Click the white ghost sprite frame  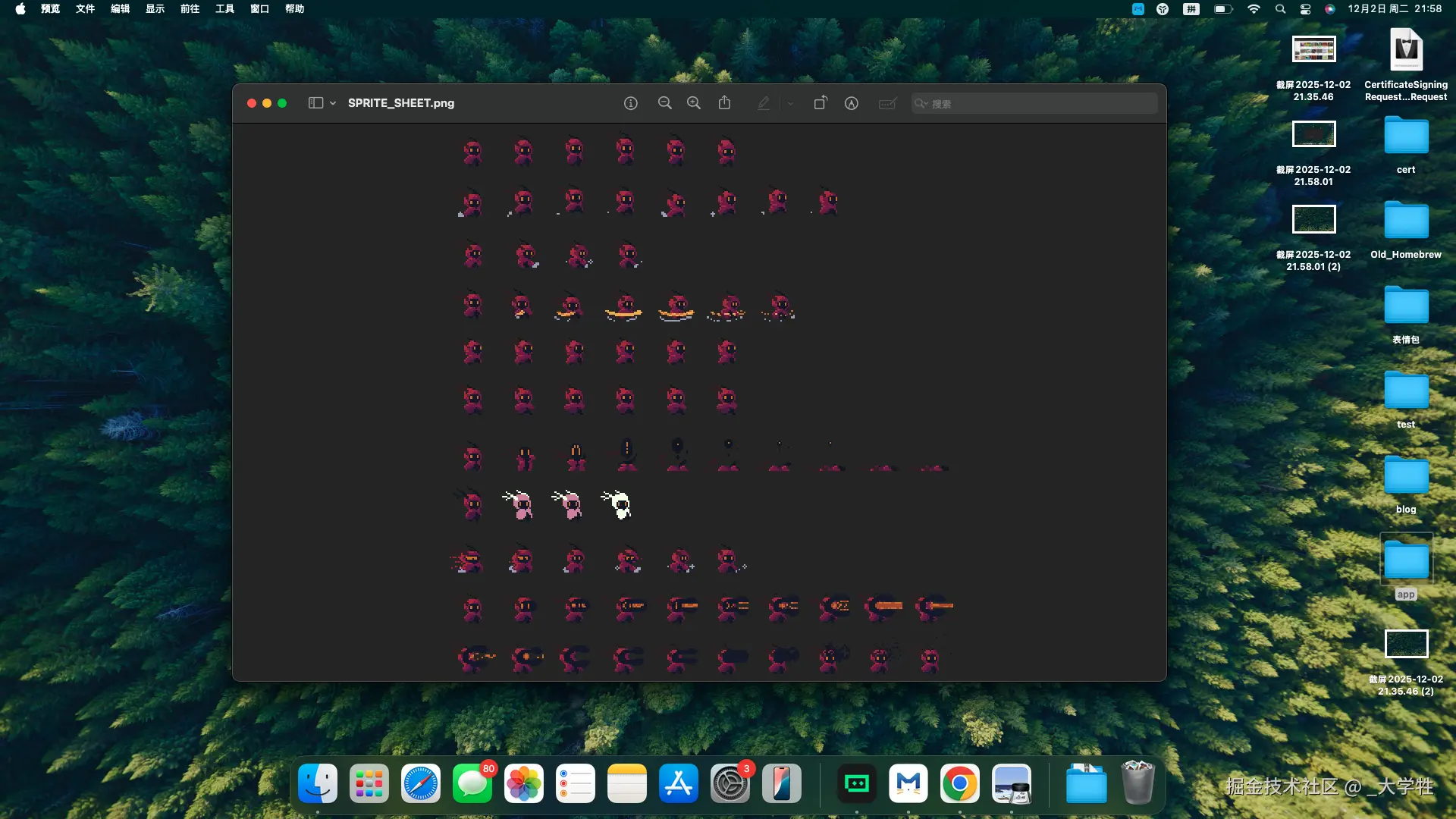pyautogui.click(x=619, y=504)
